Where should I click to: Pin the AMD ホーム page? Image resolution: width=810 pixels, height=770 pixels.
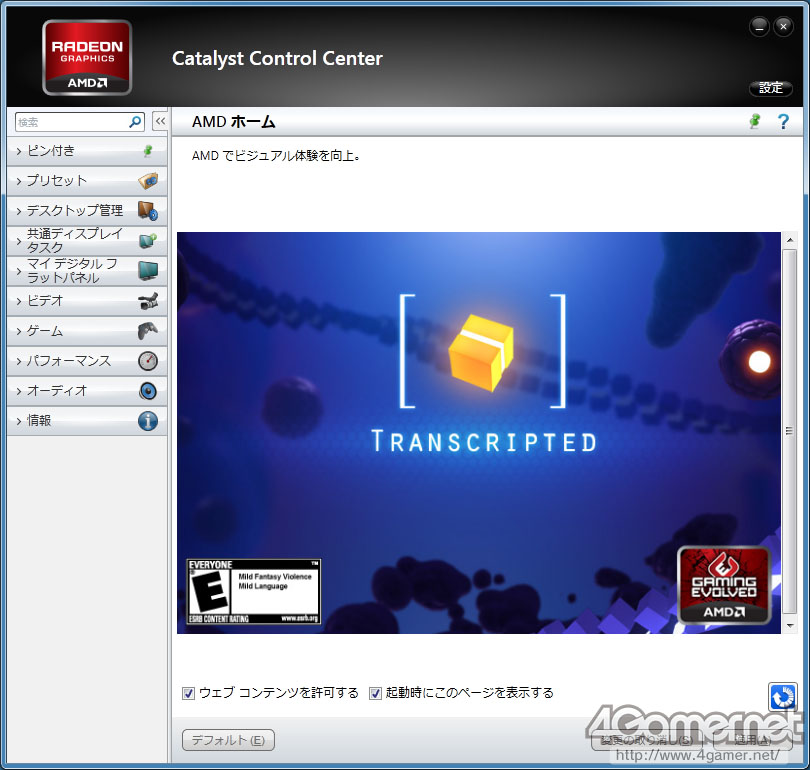755,121
